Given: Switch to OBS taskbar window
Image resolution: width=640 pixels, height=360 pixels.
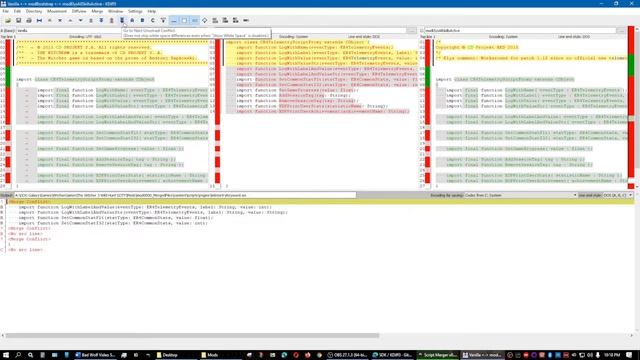Looking at the screenshot, I should pyautogui.click(x=347, y=355).
